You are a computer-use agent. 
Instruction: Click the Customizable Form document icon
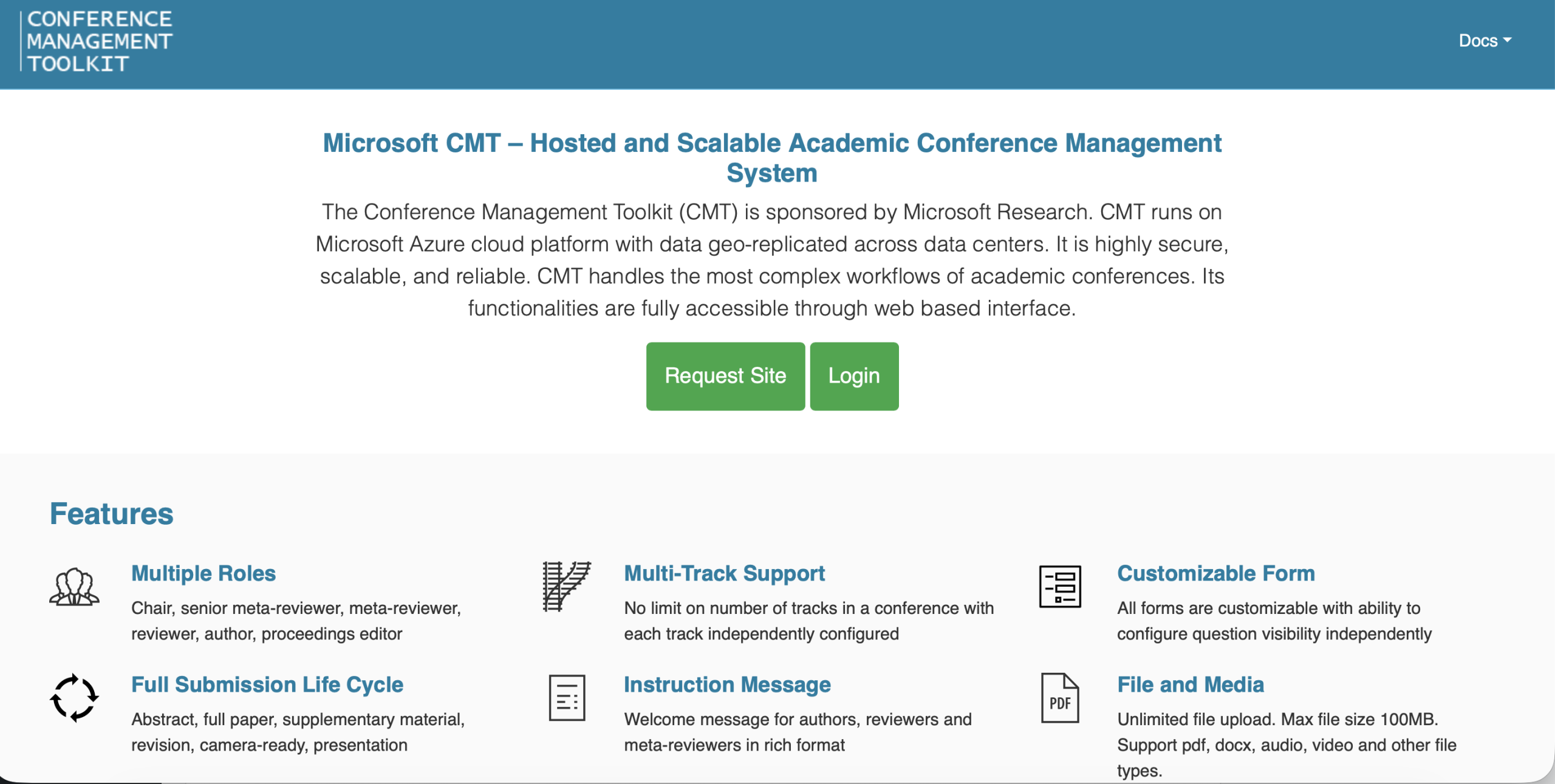point(1061,587)
